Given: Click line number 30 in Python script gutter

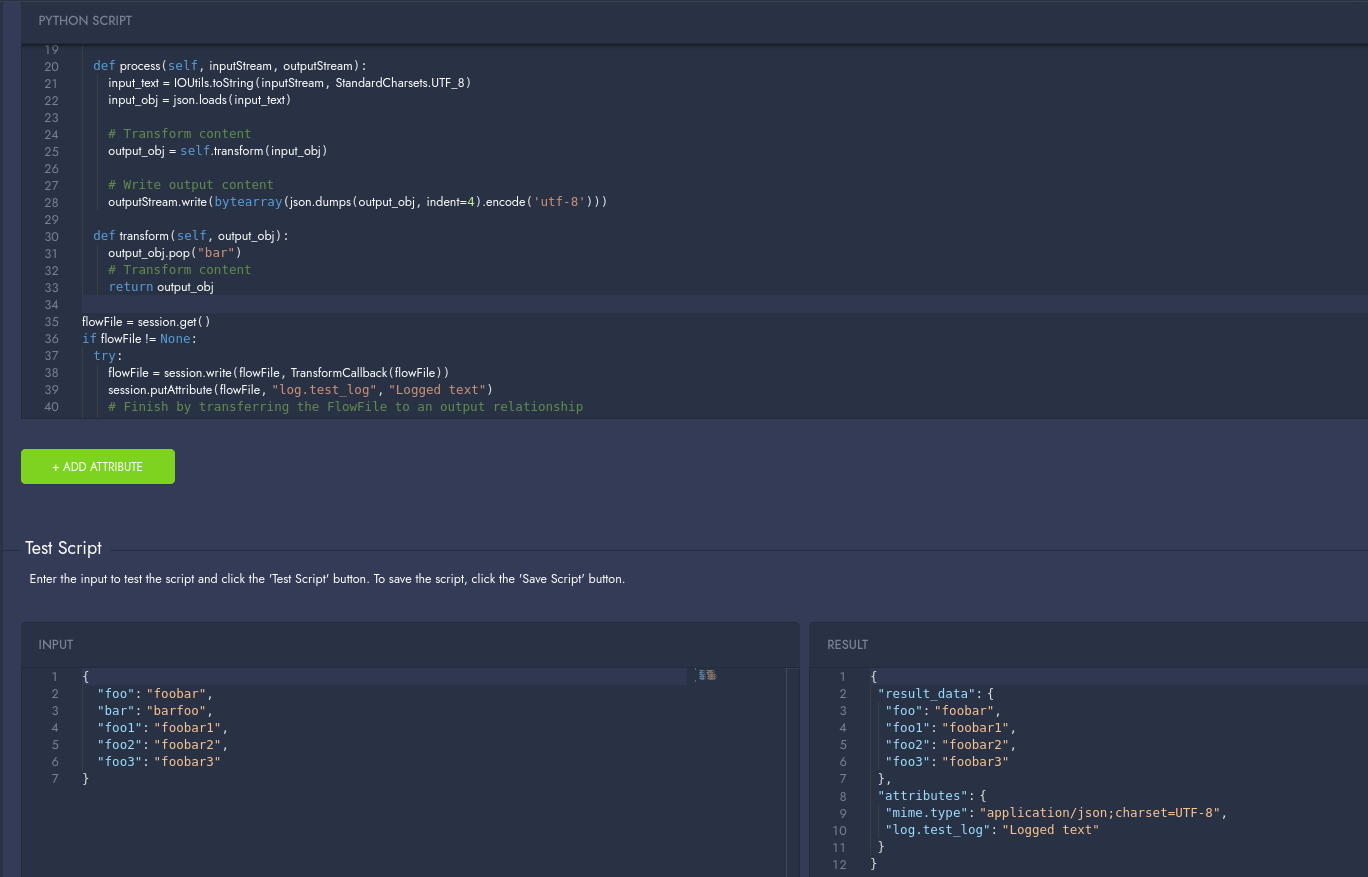Looking at the screenshot, I should 51,236.
